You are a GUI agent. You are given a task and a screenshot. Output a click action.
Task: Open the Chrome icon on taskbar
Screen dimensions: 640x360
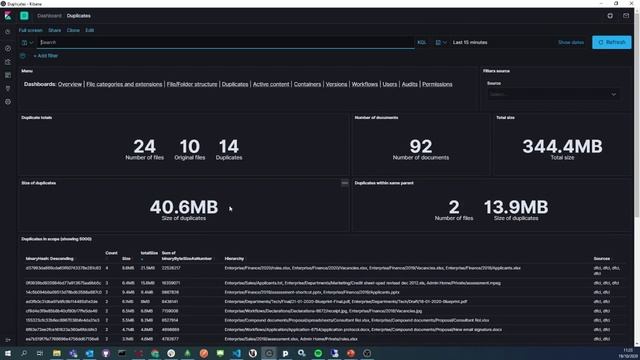[155, 353]
